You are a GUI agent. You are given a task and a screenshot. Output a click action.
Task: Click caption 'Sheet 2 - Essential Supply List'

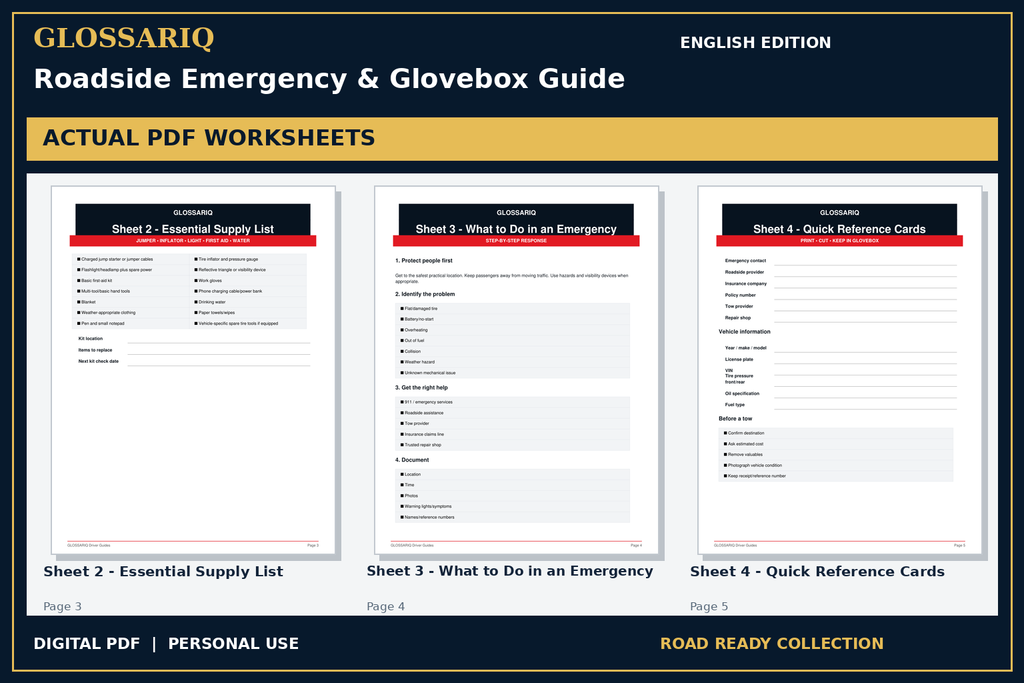(163, 571)
